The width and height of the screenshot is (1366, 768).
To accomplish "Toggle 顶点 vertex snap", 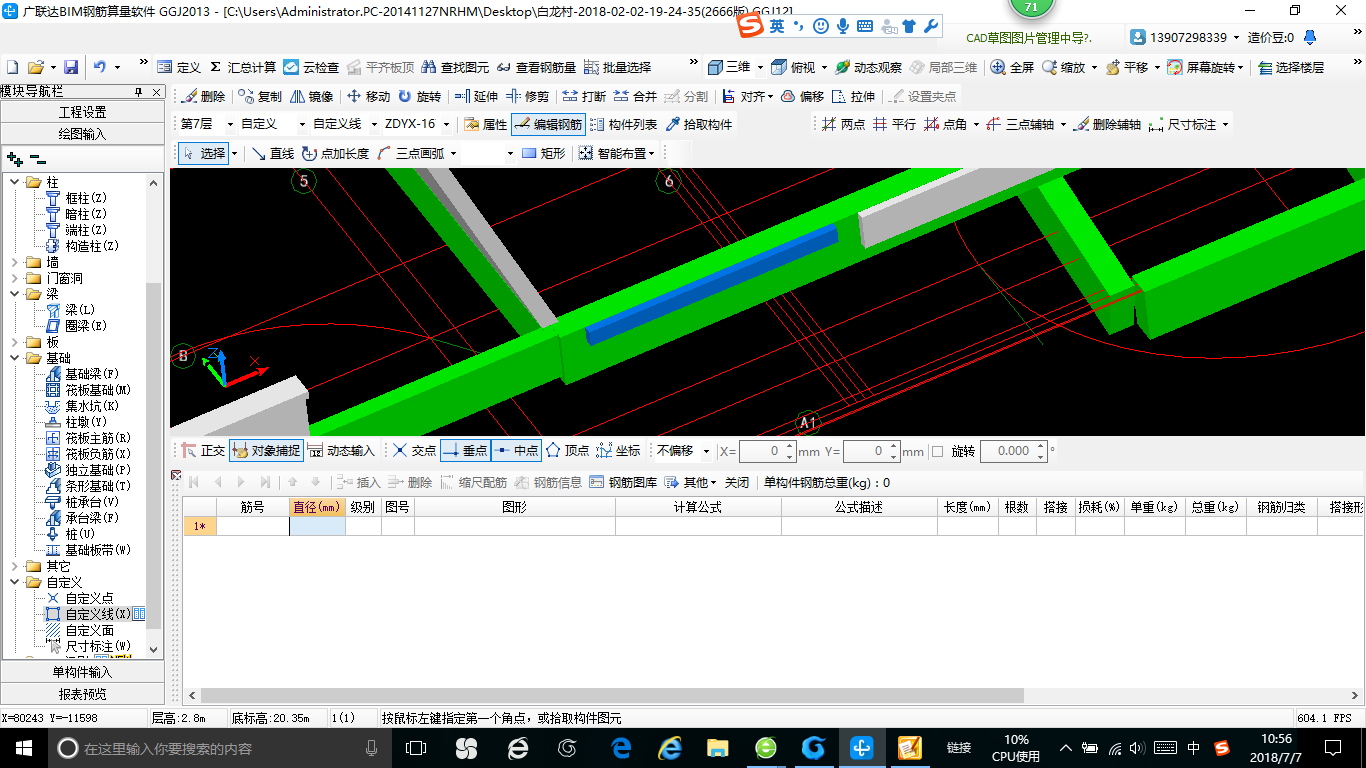I will coord(567,451).
